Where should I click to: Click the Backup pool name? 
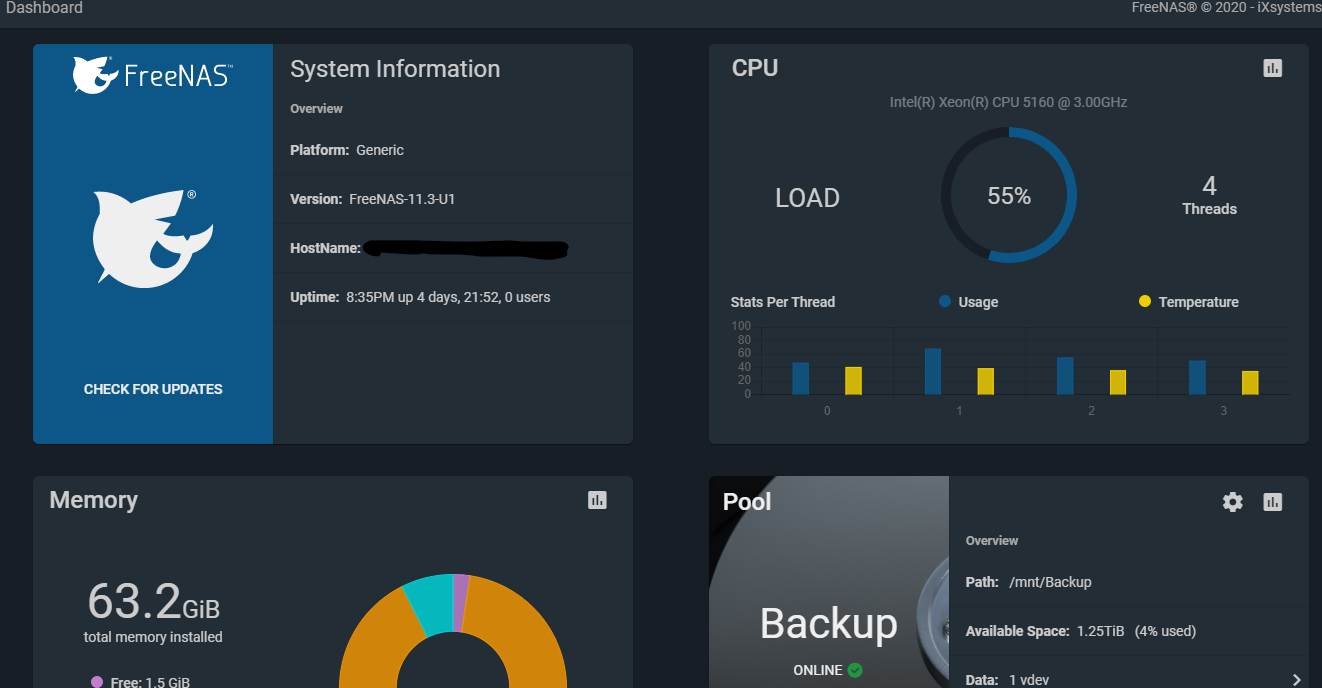click(828, 624)
